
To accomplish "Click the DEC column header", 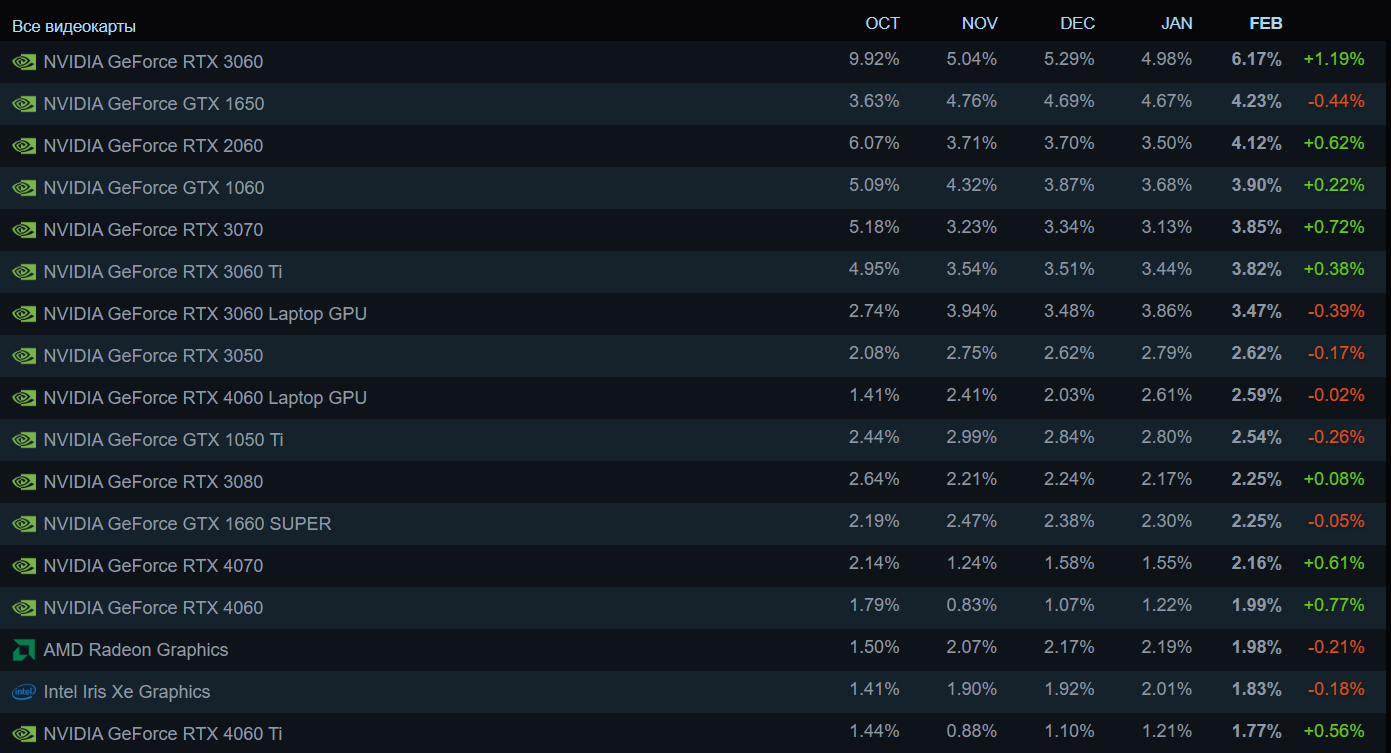I will (x=1077, y=23).
